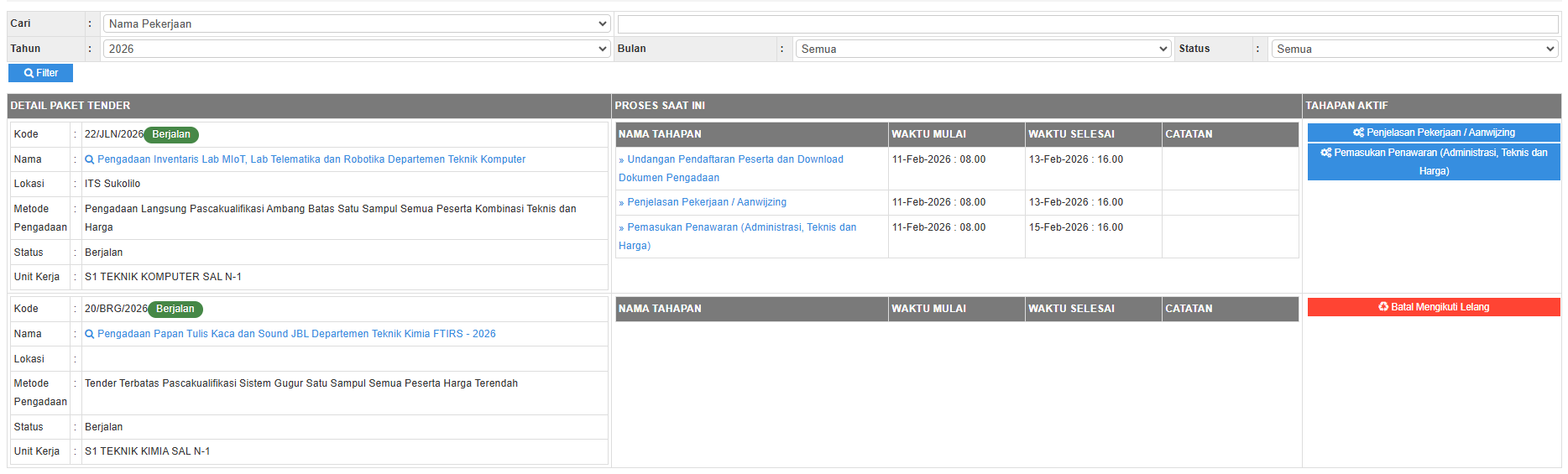Image resolution: width=1568 pixels, height=474 pixels.
Task: Click Berjalan badge on tender 22/JLN/2026
Action: click(x=171, y=134)
